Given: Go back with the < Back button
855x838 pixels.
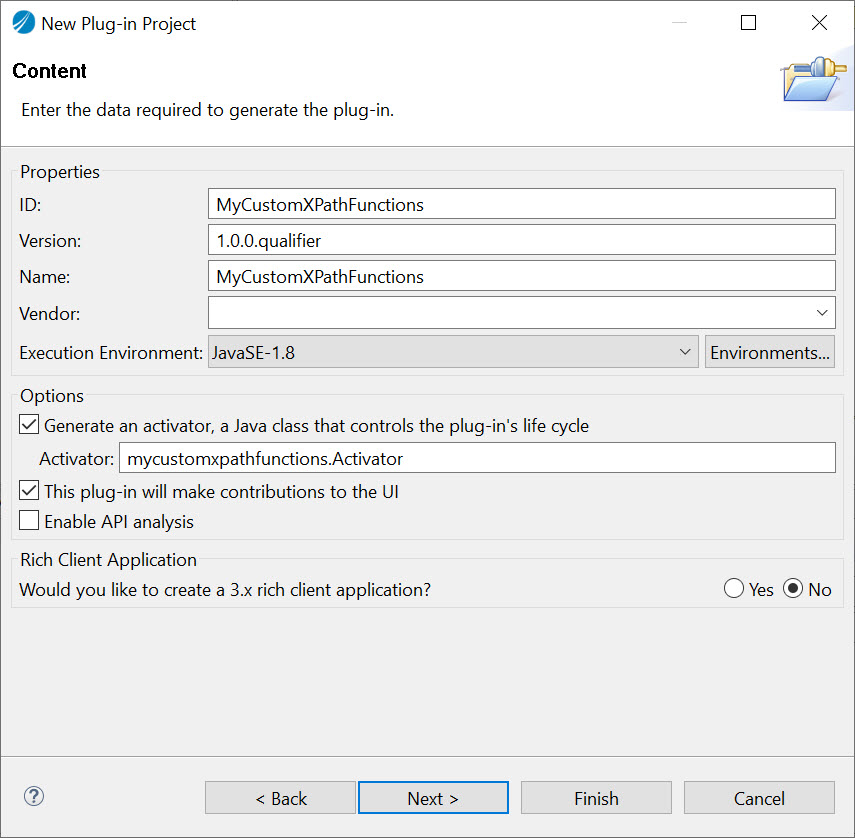Looking at the screenshot, I should pyautogui.click(x=280, y=798).
